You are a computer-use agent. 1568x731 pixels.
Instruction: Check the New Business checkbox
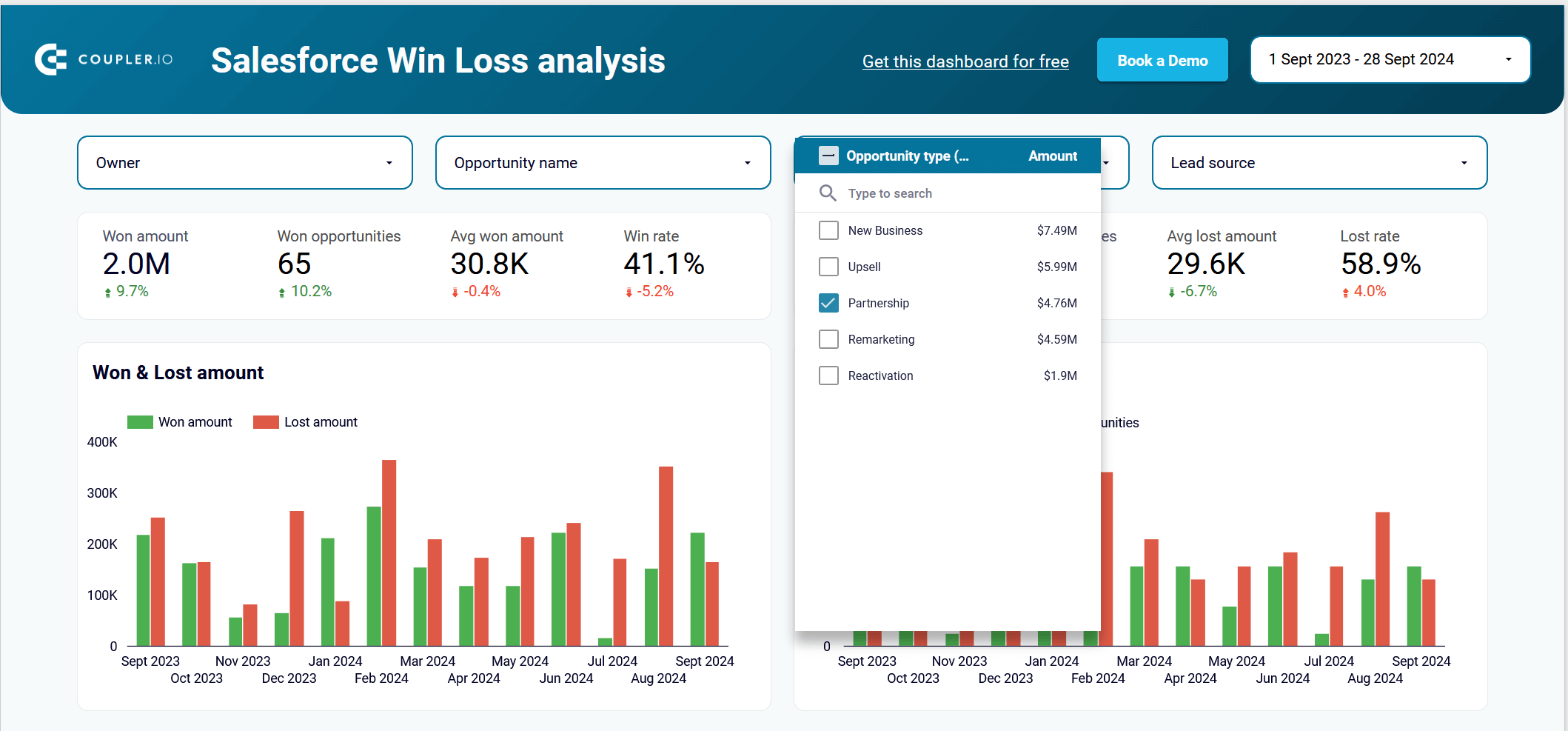pyautogui.click(x=828, y=230)
